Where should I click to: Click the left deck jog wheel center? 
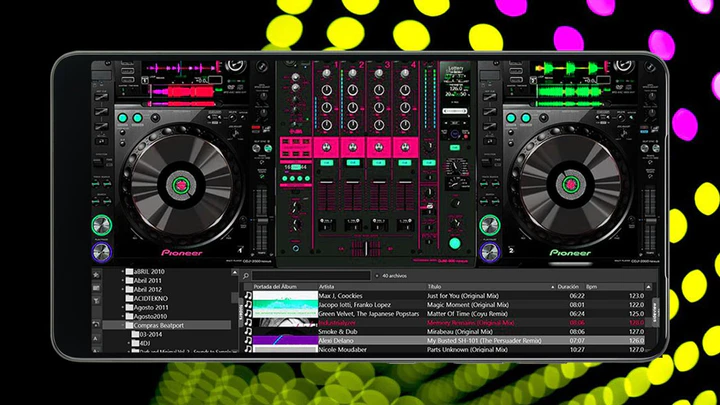coord(179,183)
